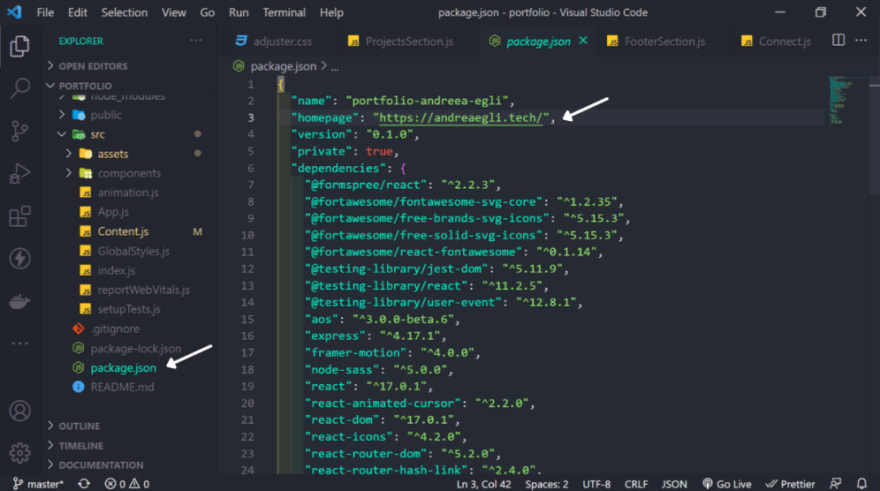Open the Run menu
This screenshot has height=491, width=880.
pos(239,12)
